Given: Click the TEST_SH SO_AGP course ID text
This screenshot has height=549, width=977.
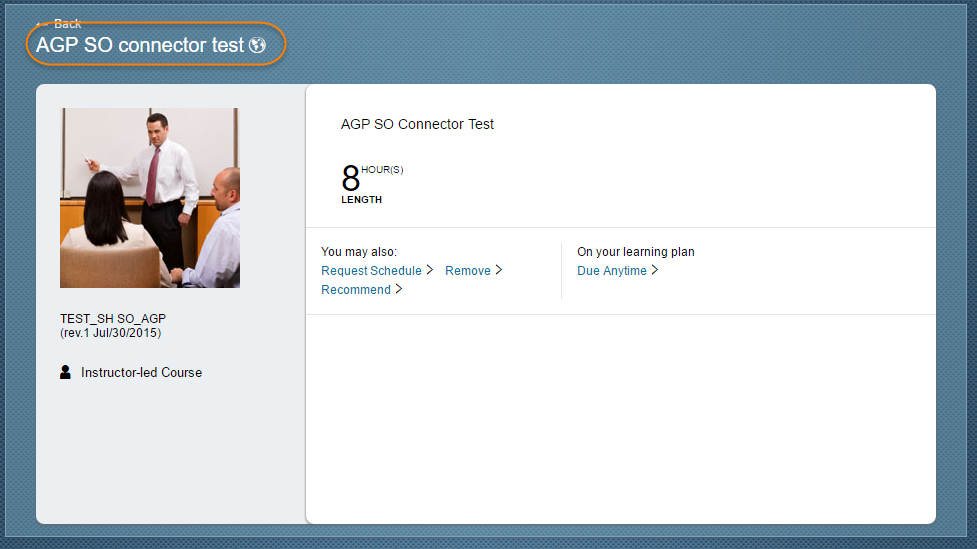Looking at the screenshot, I should click(x=113, y=318).
